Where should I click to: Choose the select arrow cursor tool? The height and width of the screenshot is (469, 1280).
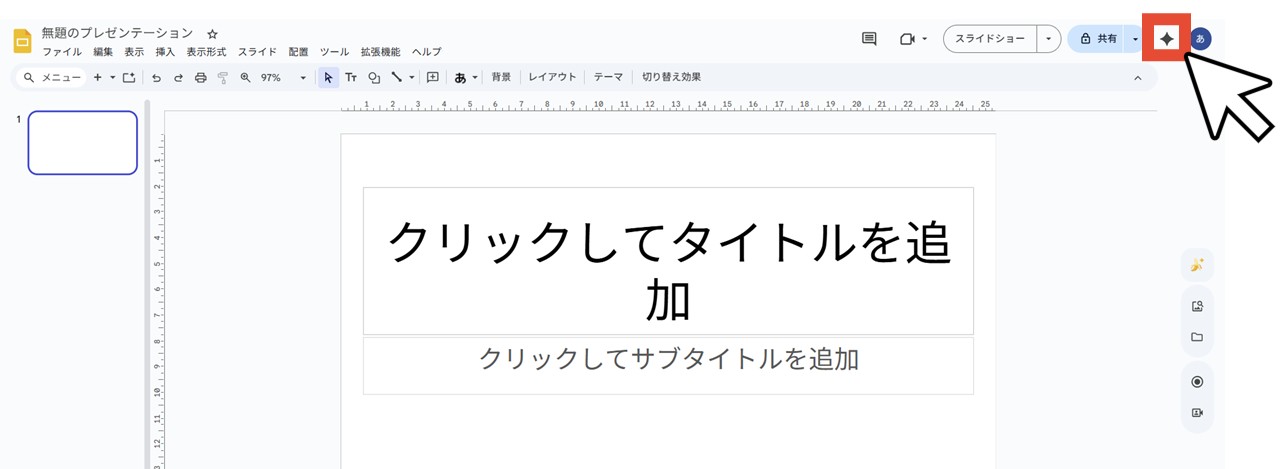click(329, 77)
